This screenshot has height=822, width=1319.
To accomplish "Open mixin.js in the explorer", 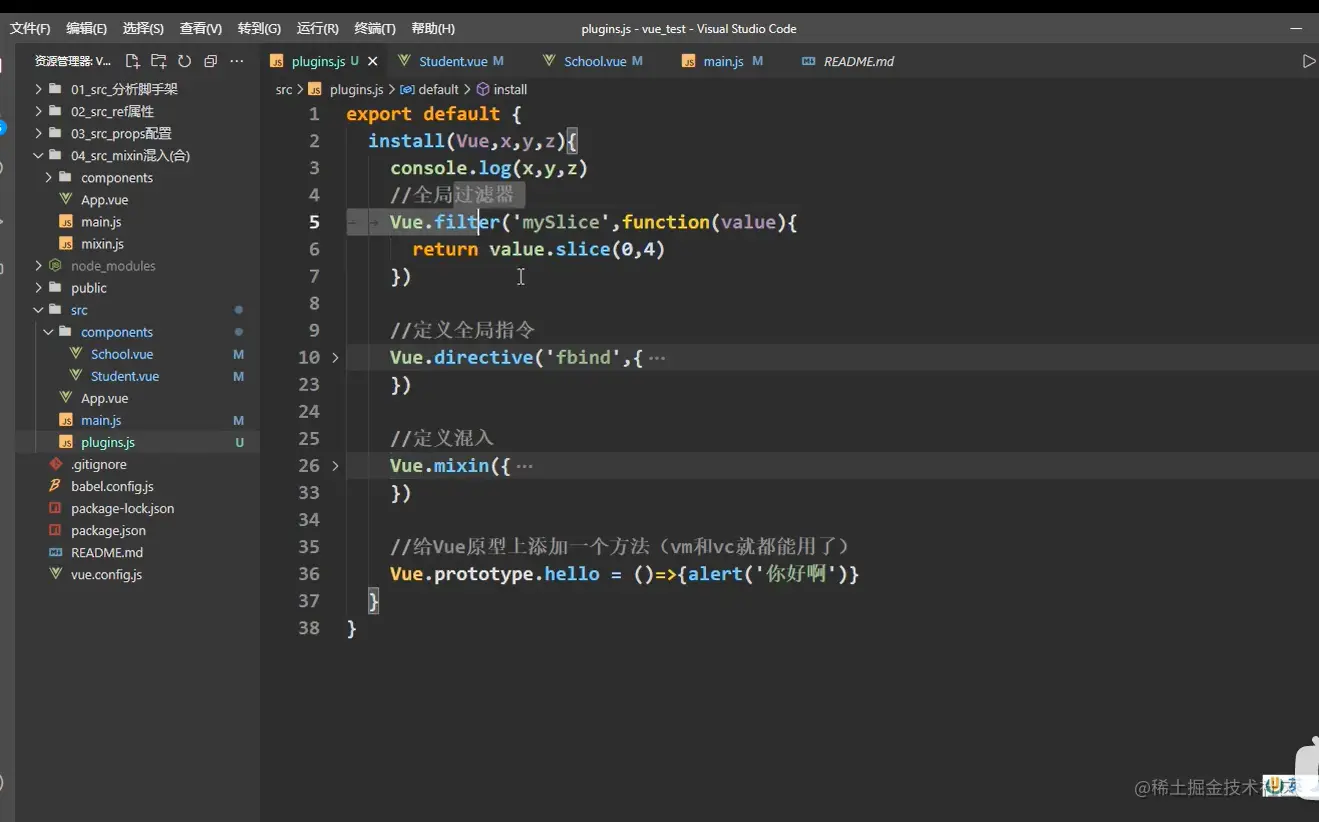I will click(102, 244).
